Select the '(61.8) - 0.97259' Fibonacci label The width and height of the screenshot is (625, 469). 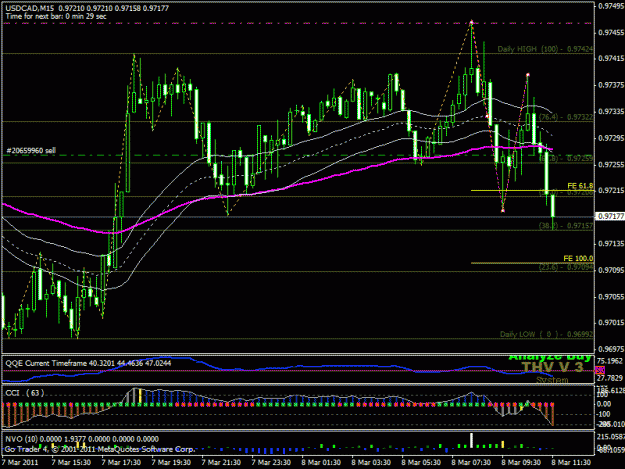coord(566,158)
